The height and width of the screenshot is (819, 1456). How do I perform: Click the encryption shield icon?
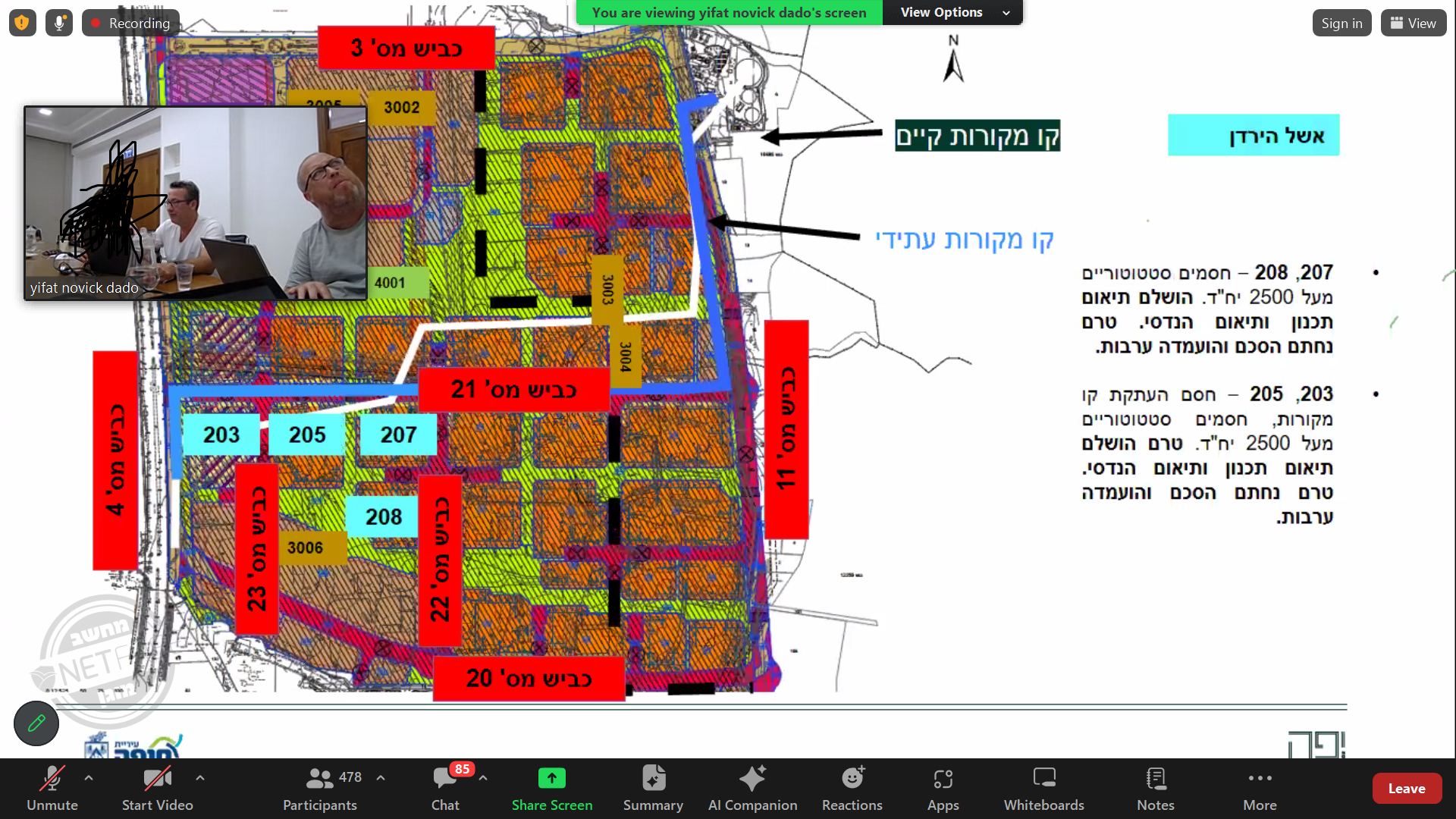(22, 23)
